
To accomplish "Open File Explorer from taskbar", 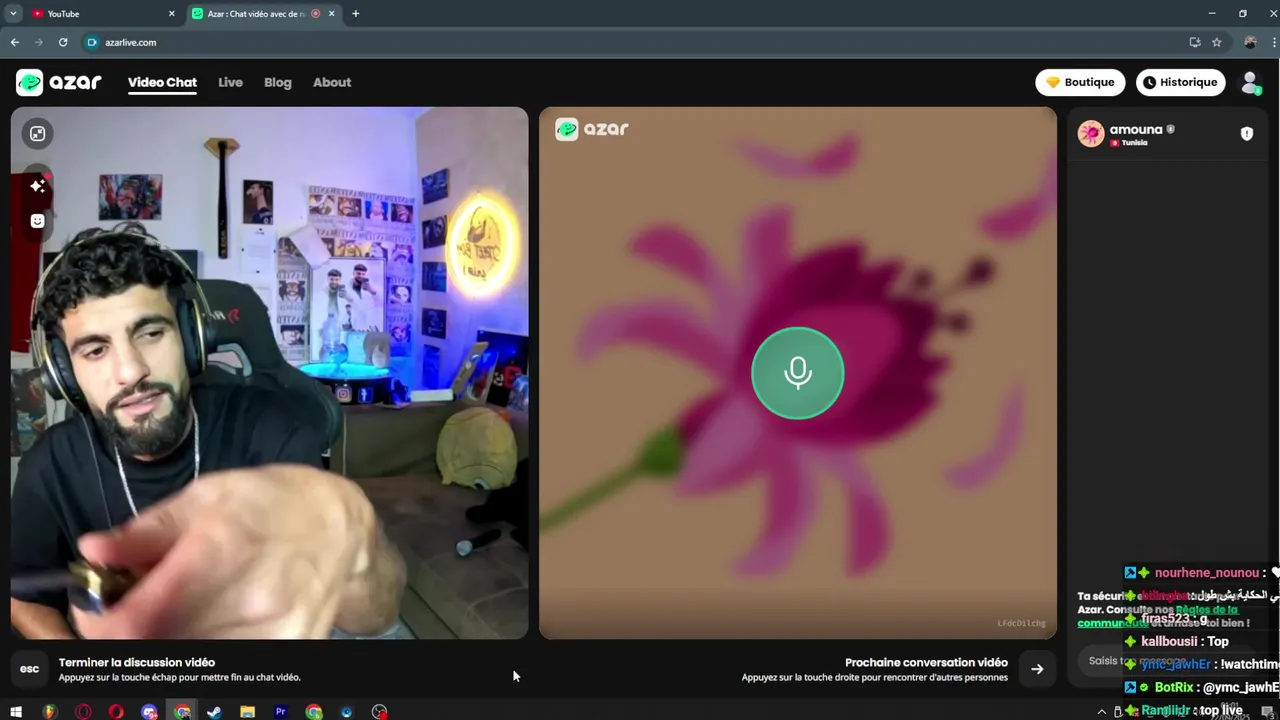I will [247, 712].
